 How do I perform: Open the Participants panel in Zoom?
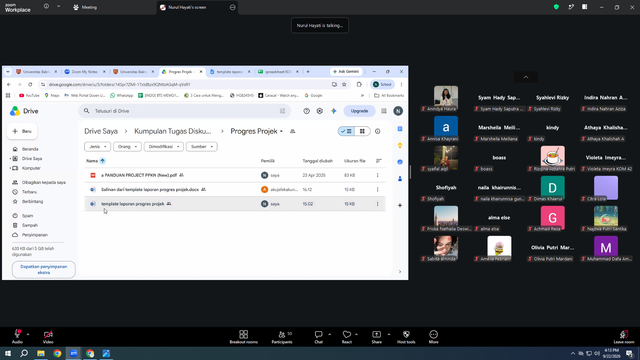[282, 337]
